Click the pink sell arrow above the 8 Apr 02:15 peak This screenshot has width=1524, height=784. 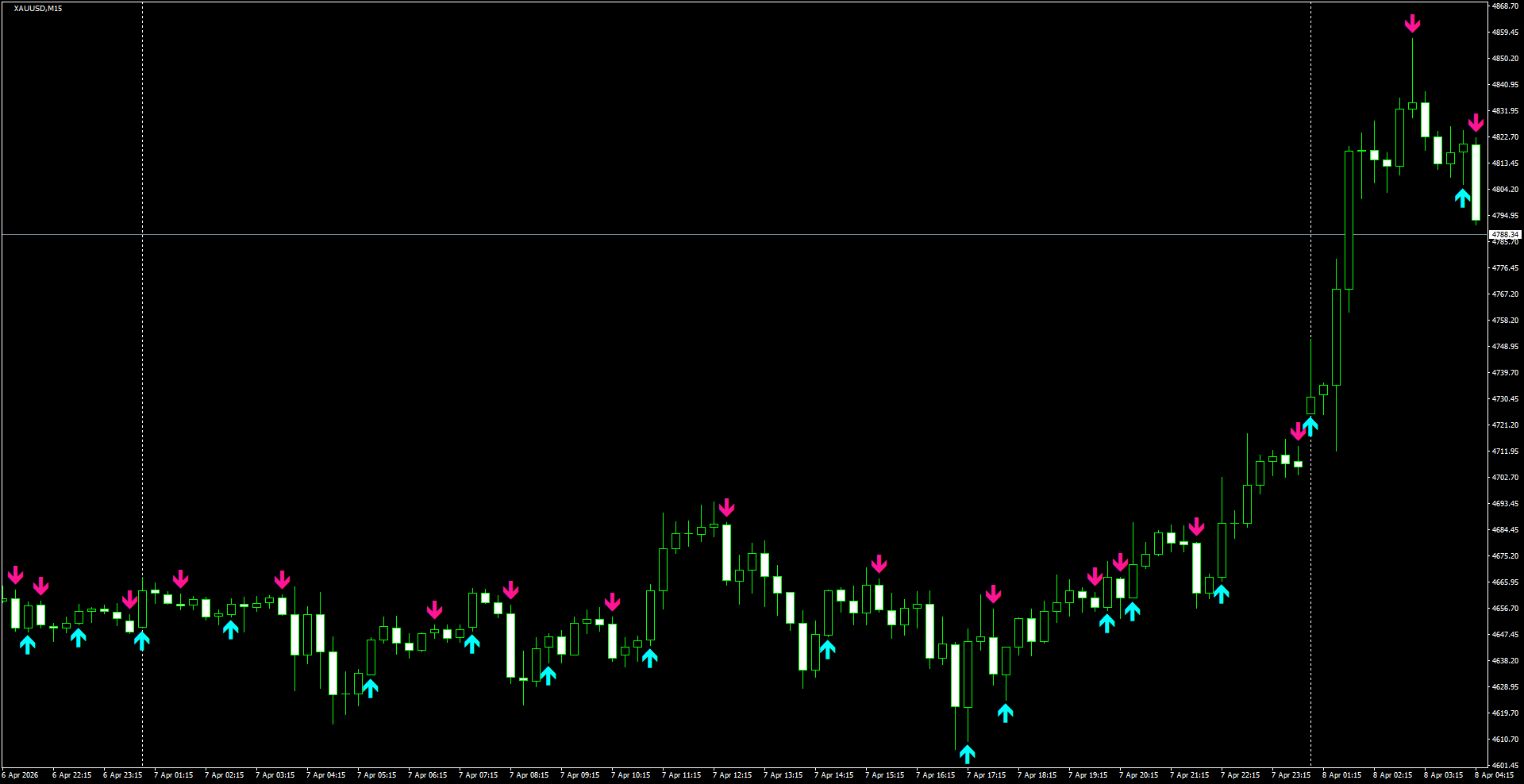point(1413,24)
